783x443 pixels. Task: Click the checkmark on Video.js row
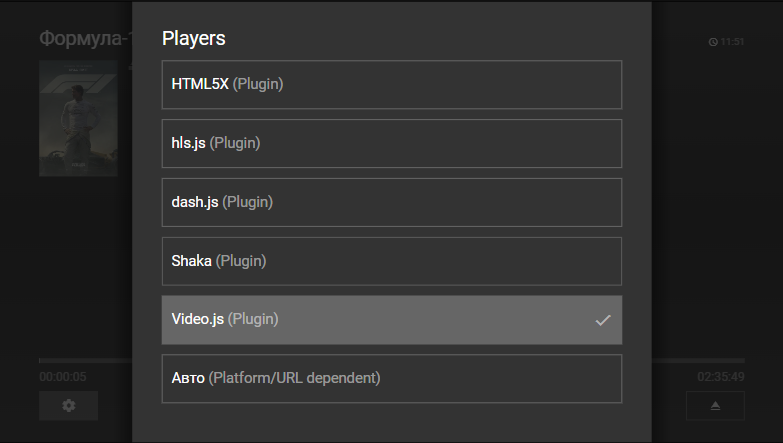pos(602,320)
